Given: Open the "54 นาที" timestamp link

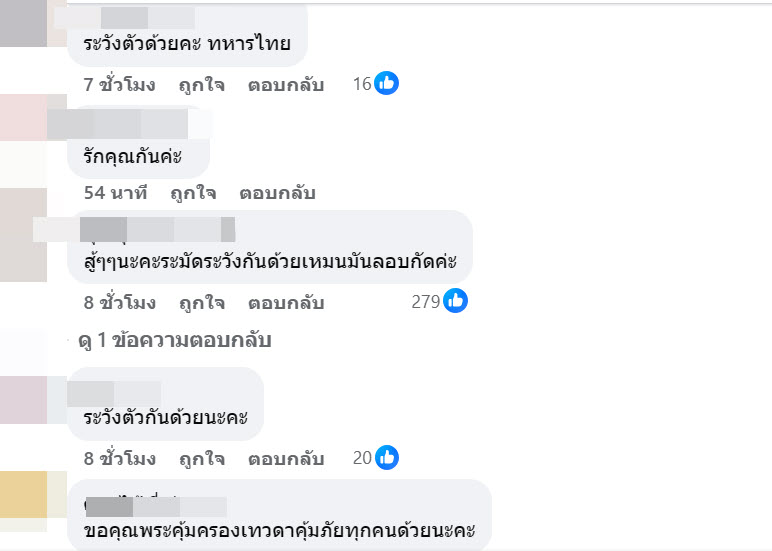Looking at the screenshot, I should [115, 193].
